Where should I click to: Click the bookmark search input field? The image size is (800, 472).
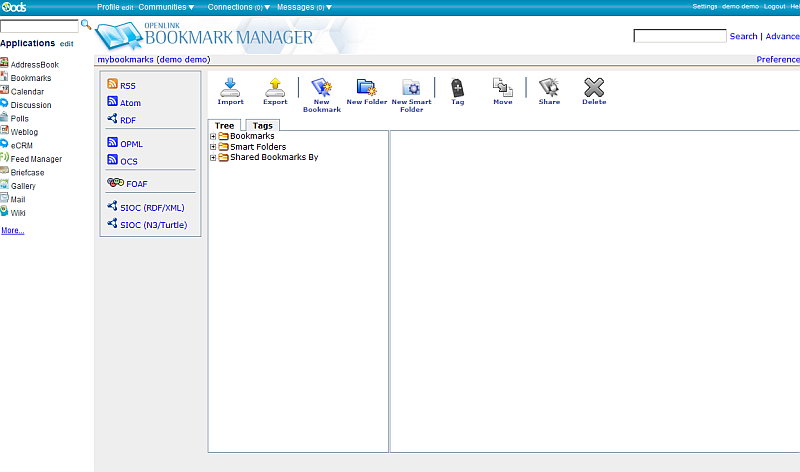pyautogui.click(x=679, y=36)
